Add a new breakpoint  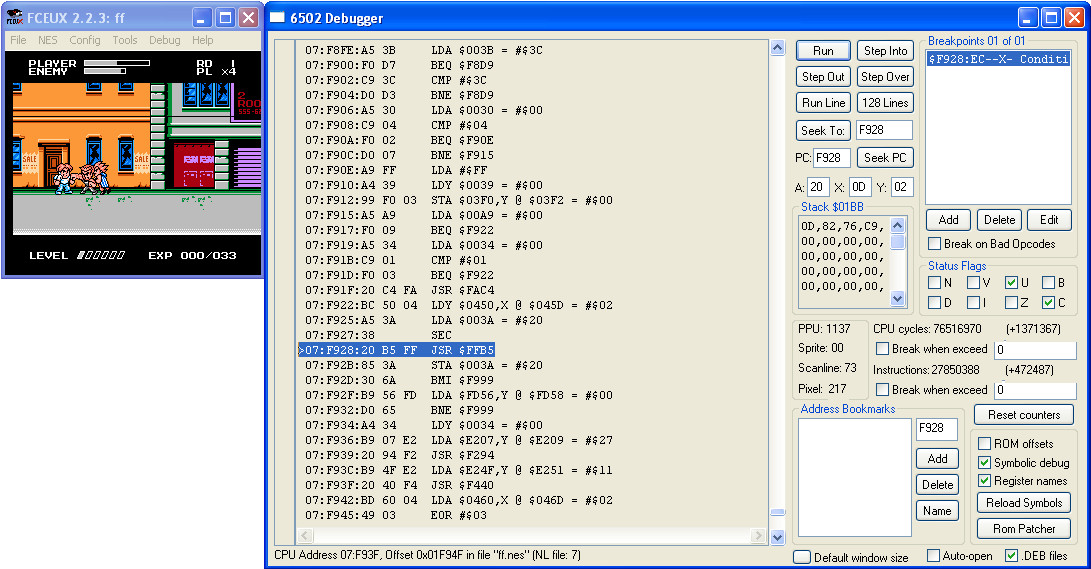coord(948,220)
